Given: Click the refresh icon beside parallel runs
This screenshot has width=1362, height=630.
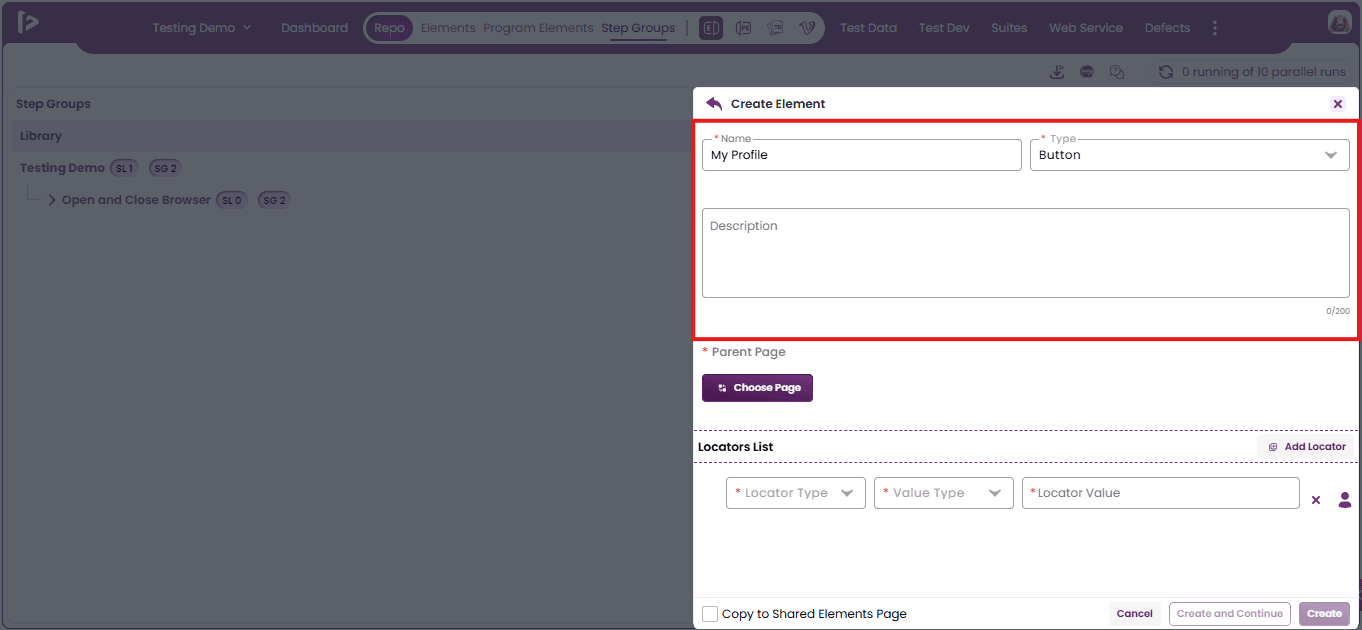Looking at the screenshot, I should 1166,72.
